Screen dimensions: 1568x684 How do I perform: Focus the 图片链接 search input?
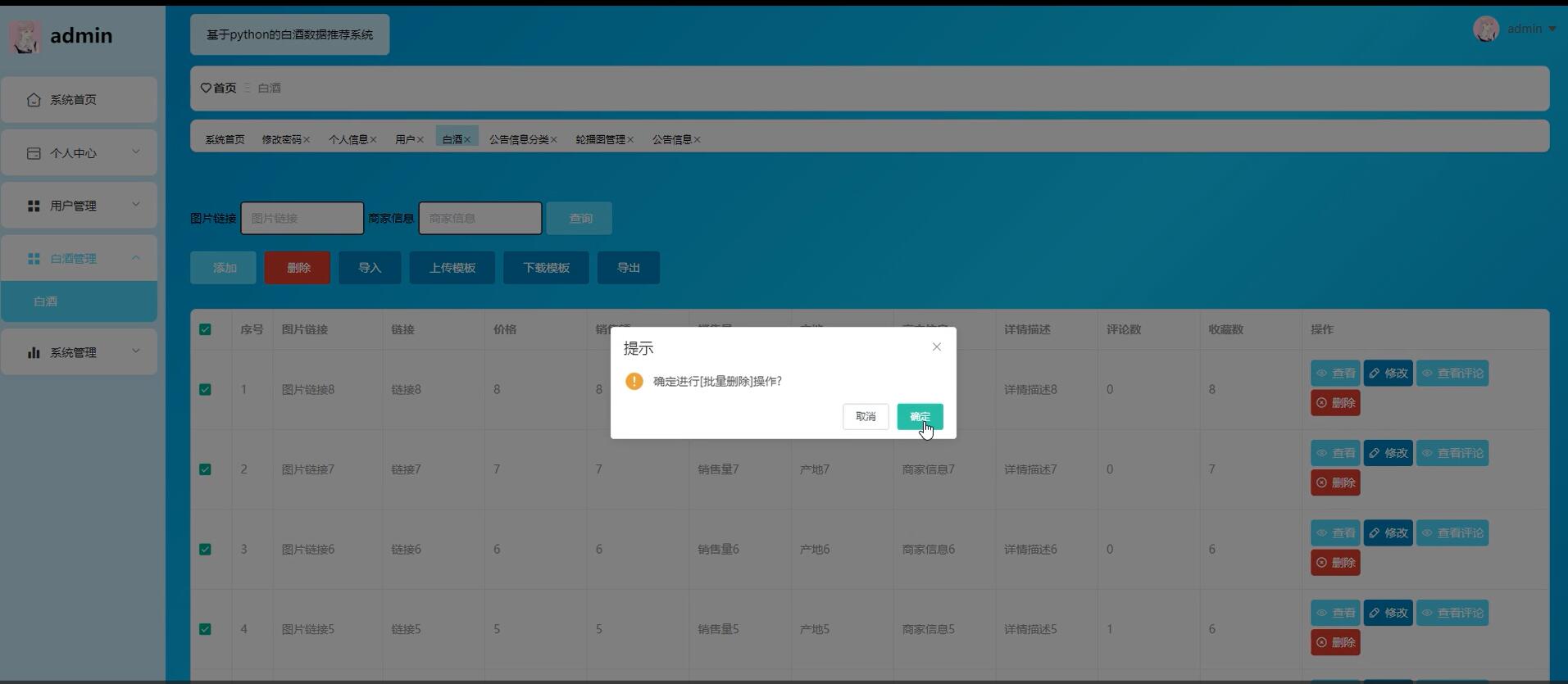[302, 218]
